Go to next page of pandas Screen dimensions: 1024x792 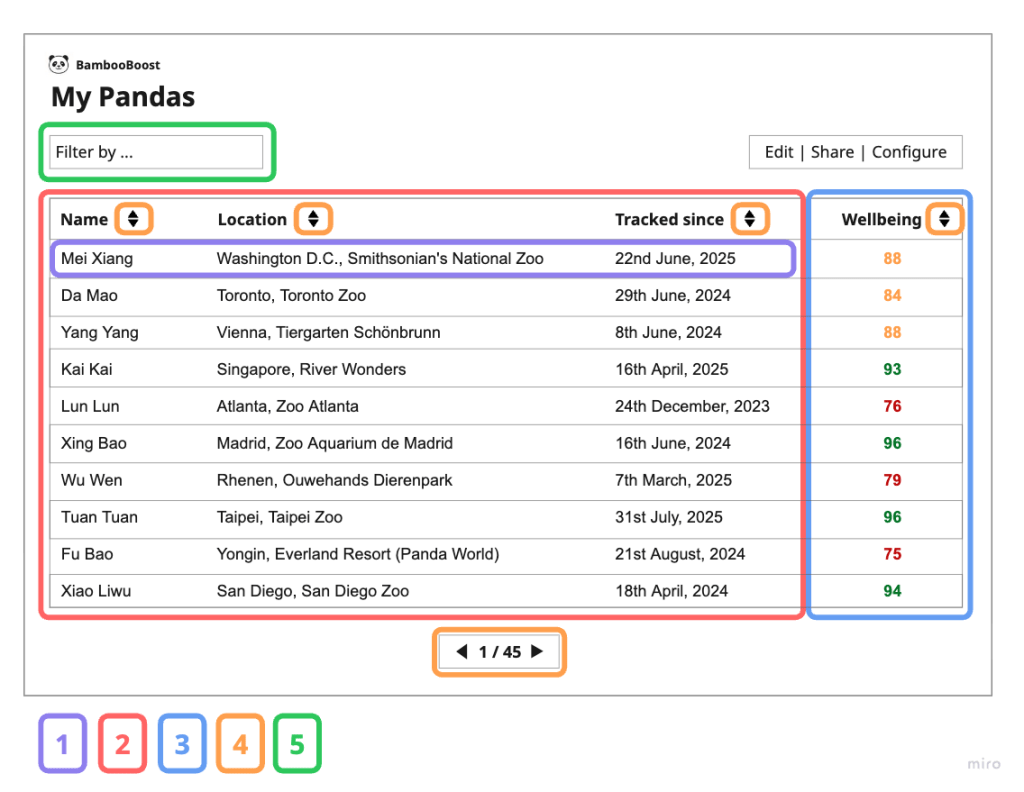[x=537, y=652]
